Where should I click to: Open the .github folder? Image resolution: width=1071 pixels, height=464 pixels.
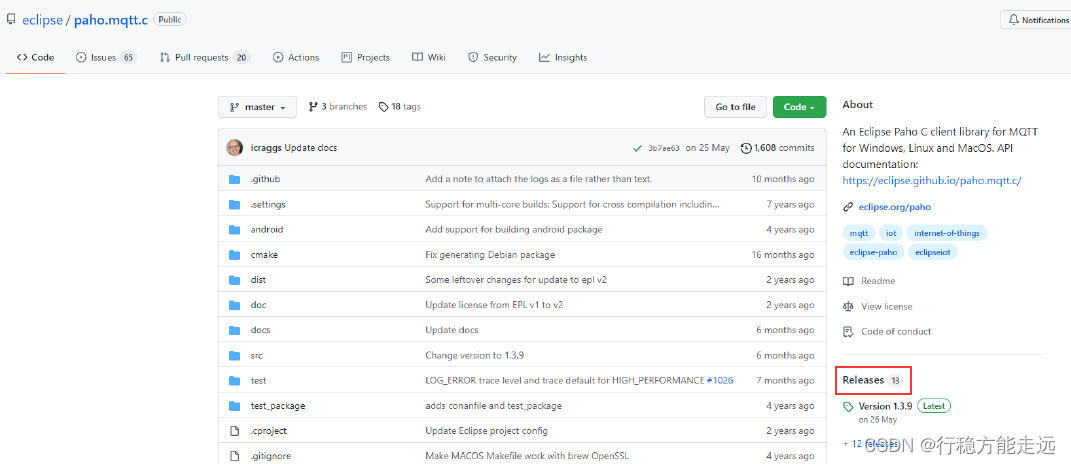pyautogui.click(x=266, y=179)
